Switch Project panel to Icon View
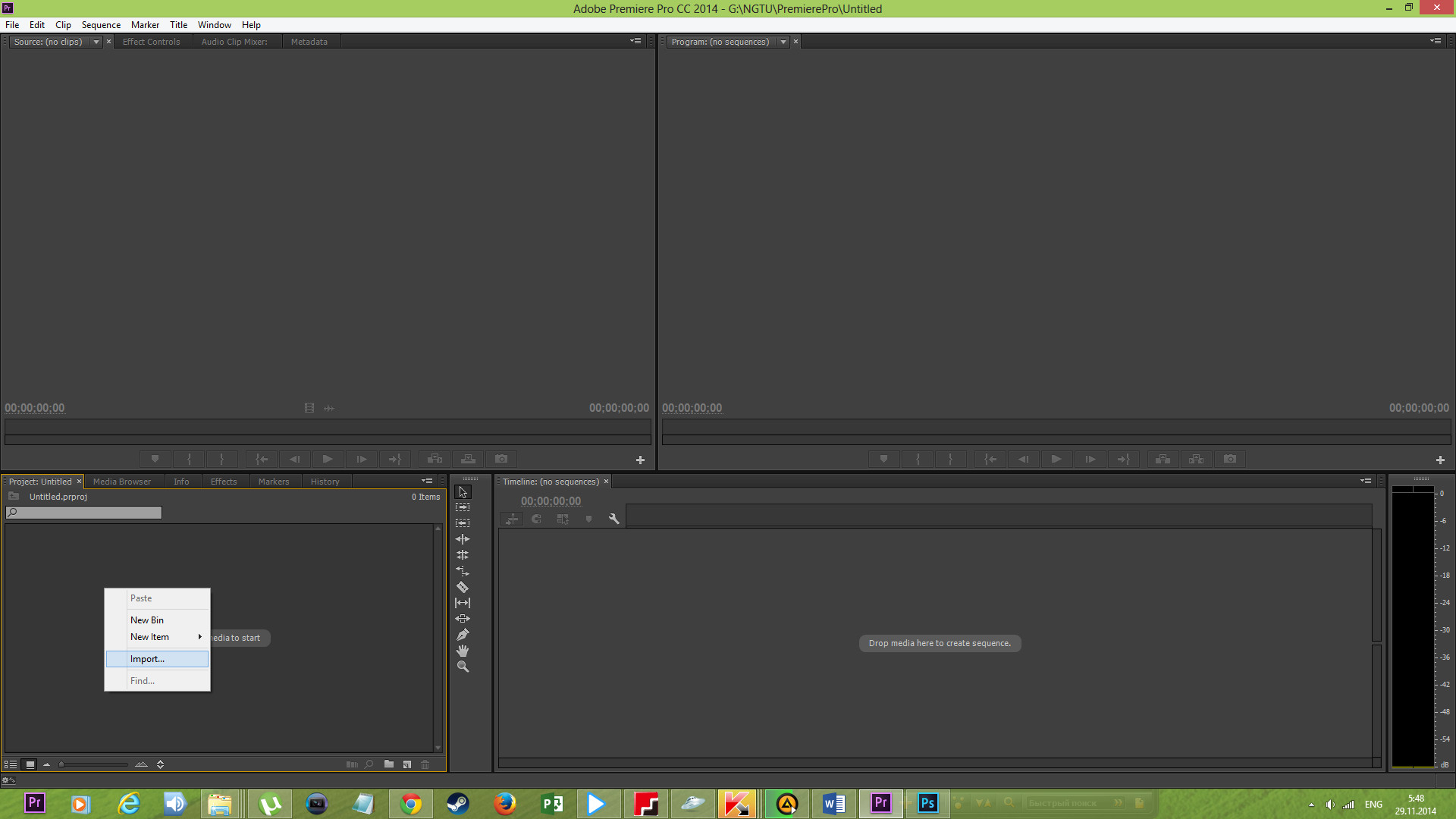Screen dimensions: 1456x819 (30, 764)
